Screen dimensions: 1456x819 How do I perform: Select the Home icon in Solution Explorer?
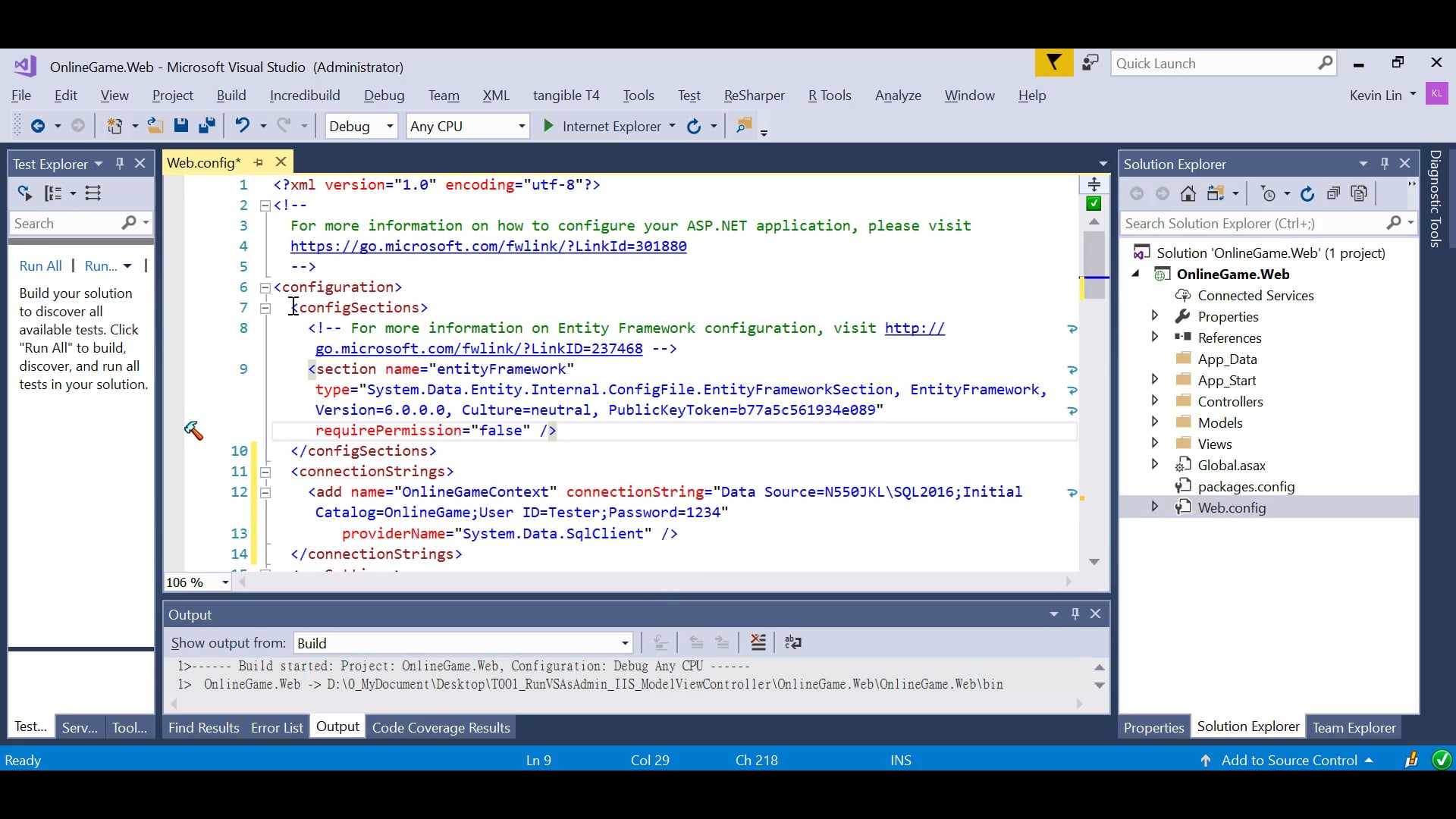click(1188, 194)
